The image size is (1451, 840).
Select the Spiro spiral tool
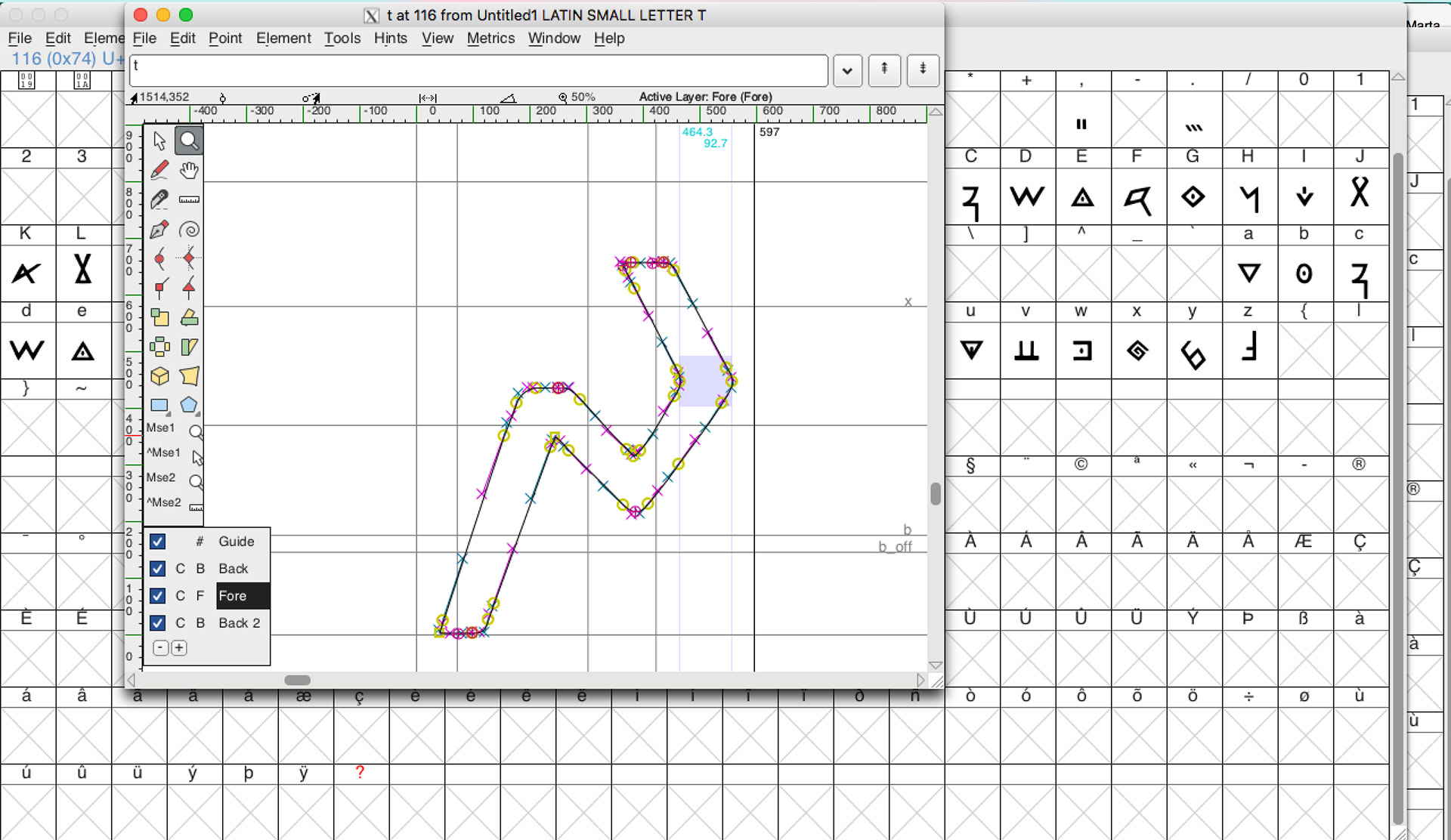pos(189,230)
